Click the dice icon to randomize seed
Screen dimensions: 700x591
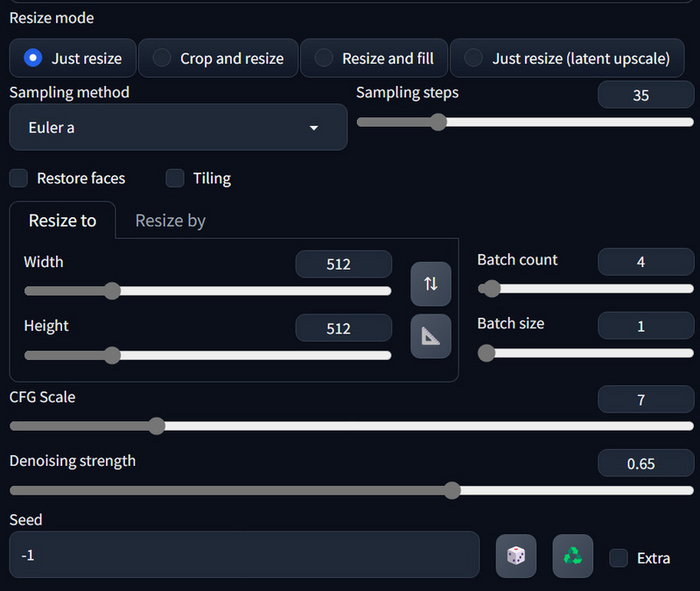click(516, 556)
